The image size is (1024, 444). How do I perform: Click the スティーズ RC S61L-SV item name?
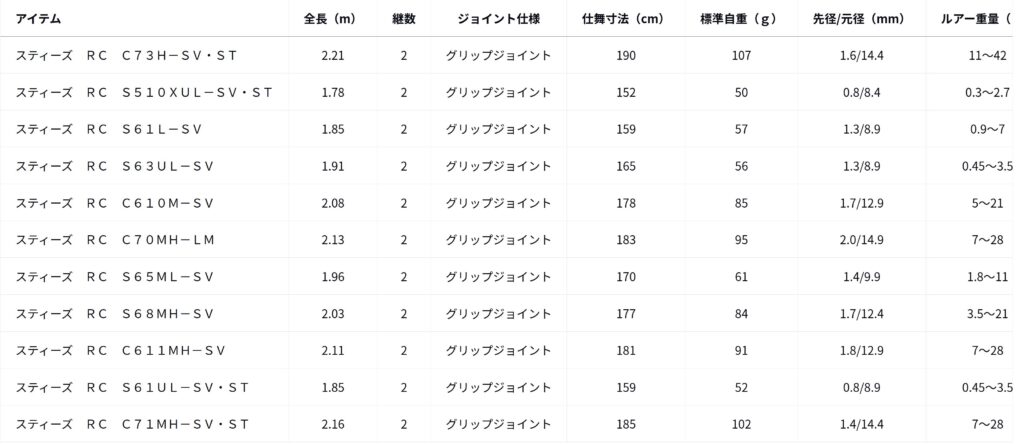(x=115, y=130)
